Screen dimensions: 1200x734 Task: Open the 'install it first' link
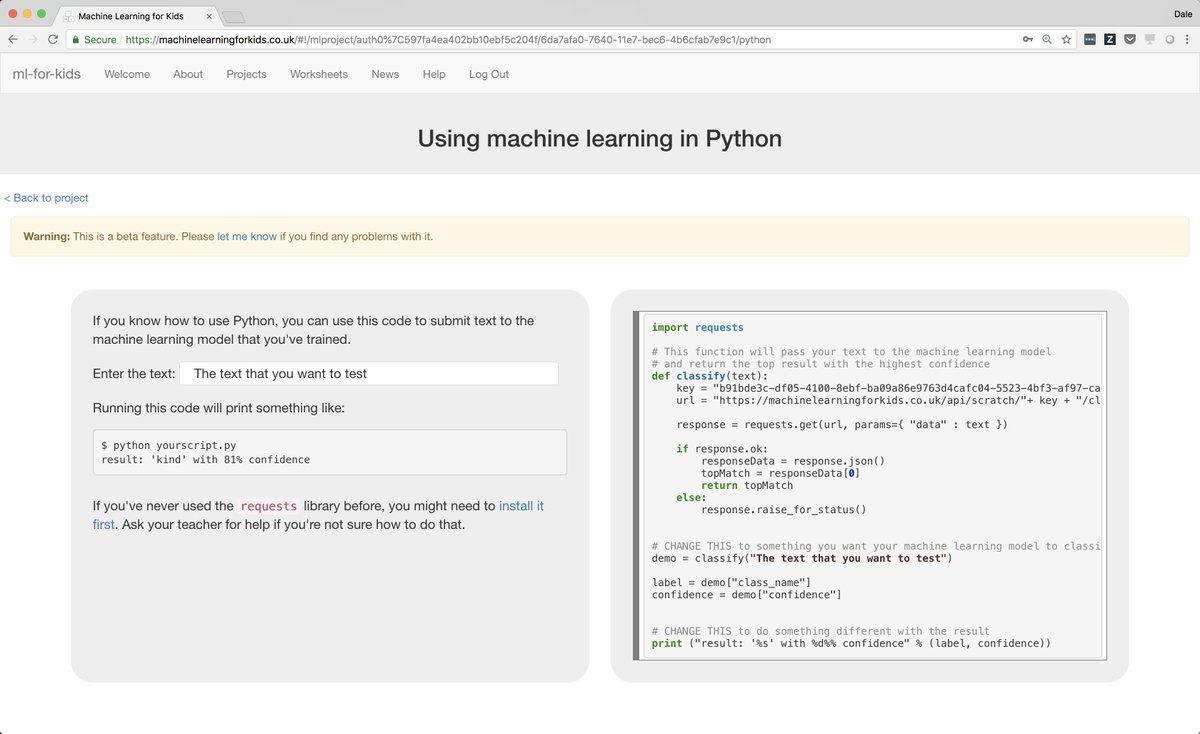[x=521, y=506]
